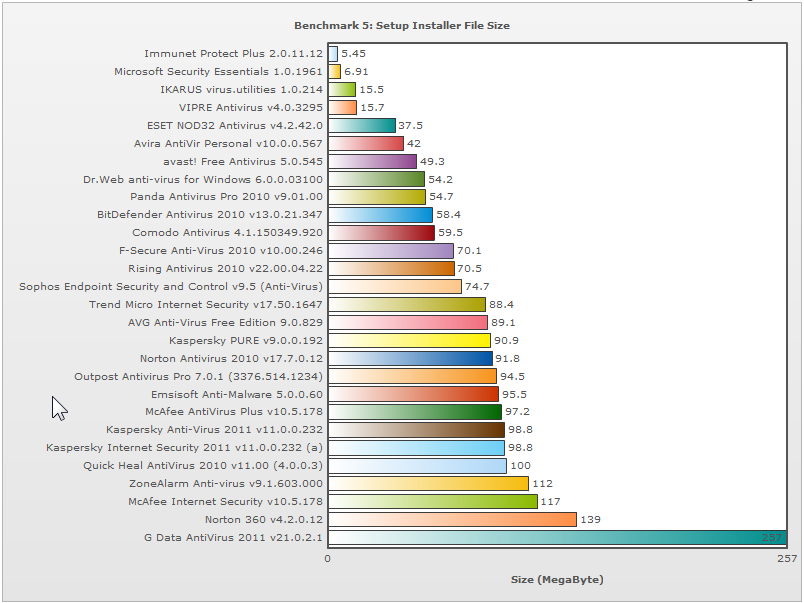Click the Size (MegaByte) axis title
The image size is (804, 603).
(557, 579)
